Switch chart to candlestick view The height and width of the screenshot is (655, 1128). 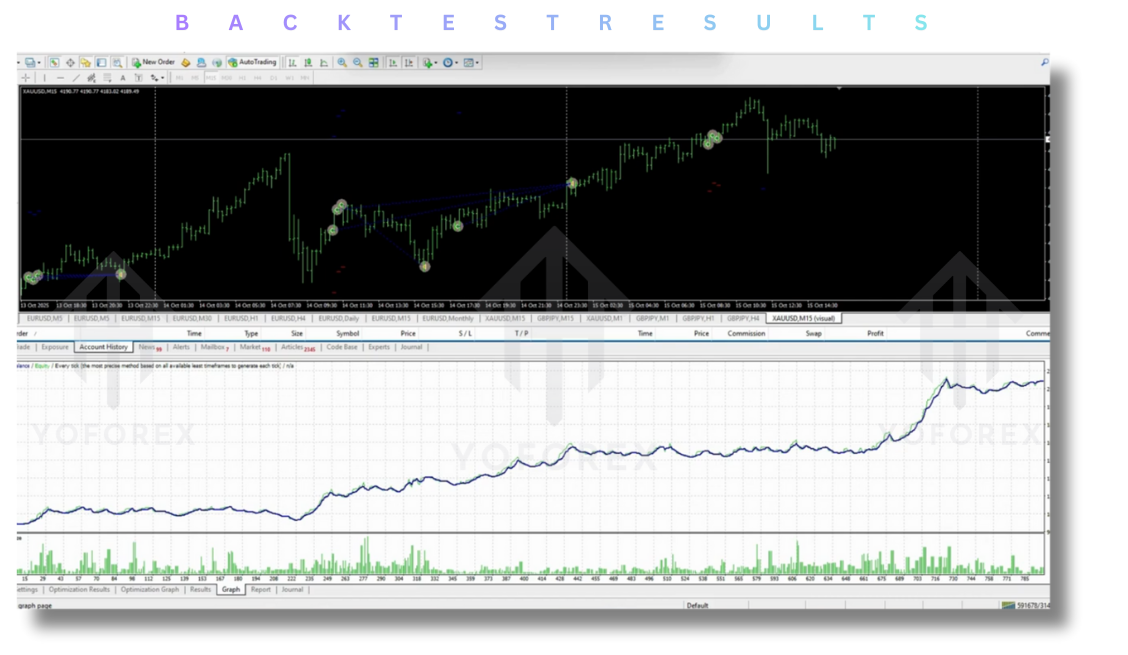click(307, 61)
